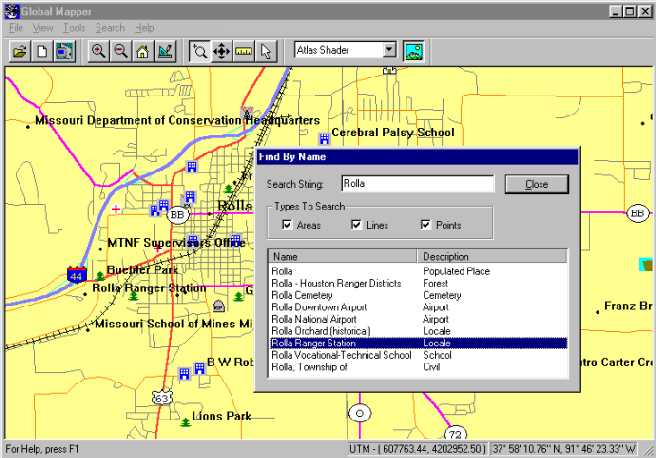
Task: Select Rolla - Houston Ranger Districts row
Action: [418, 283]
